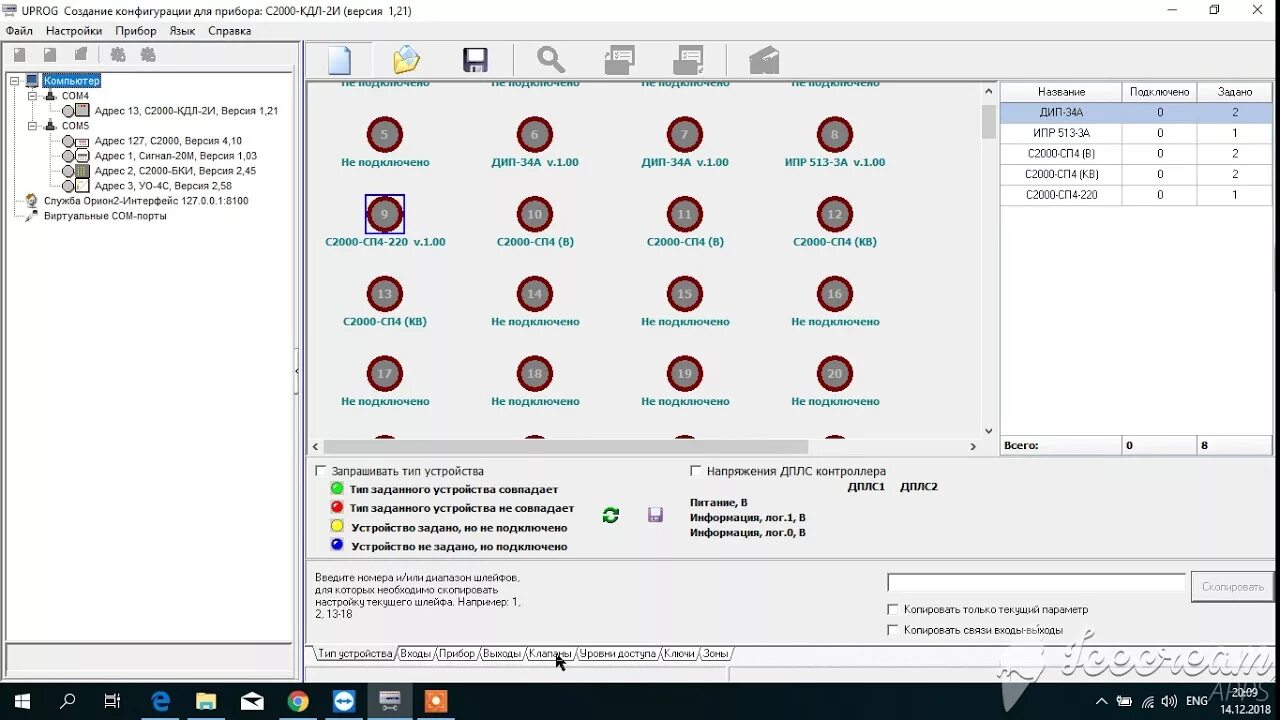1280x720 pixels.
Task: Select device circle number 13
Action: pyautogui.click(x=385, y=294)
